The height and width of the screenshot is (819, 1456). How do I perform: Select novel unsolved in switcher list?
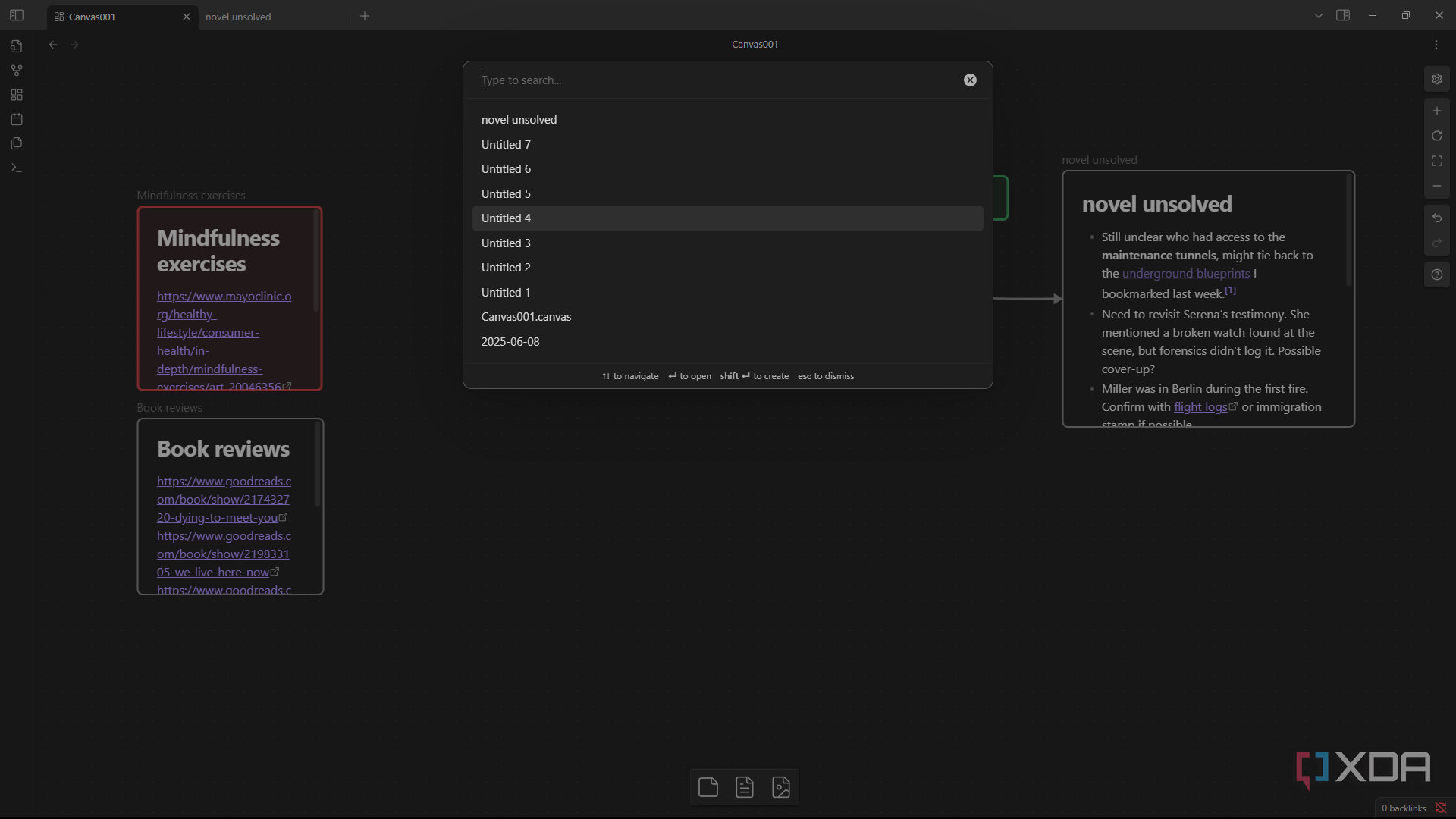[x=727, y=120]
